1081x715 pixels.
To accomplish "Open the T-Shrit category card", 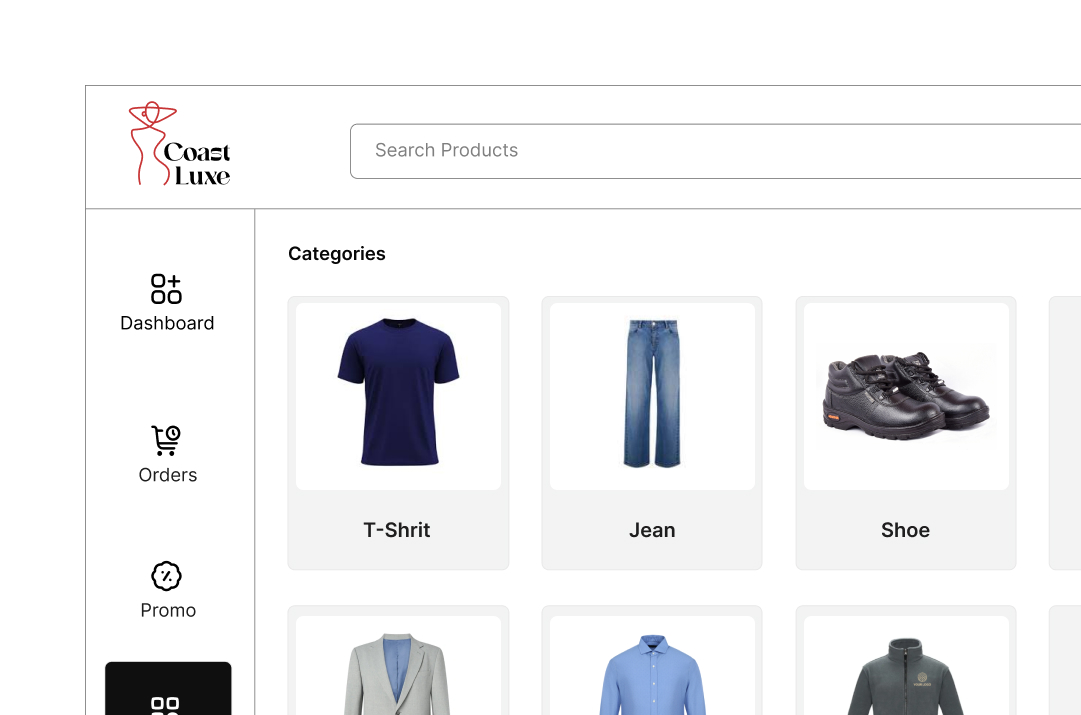I will (x=398, y=433).
